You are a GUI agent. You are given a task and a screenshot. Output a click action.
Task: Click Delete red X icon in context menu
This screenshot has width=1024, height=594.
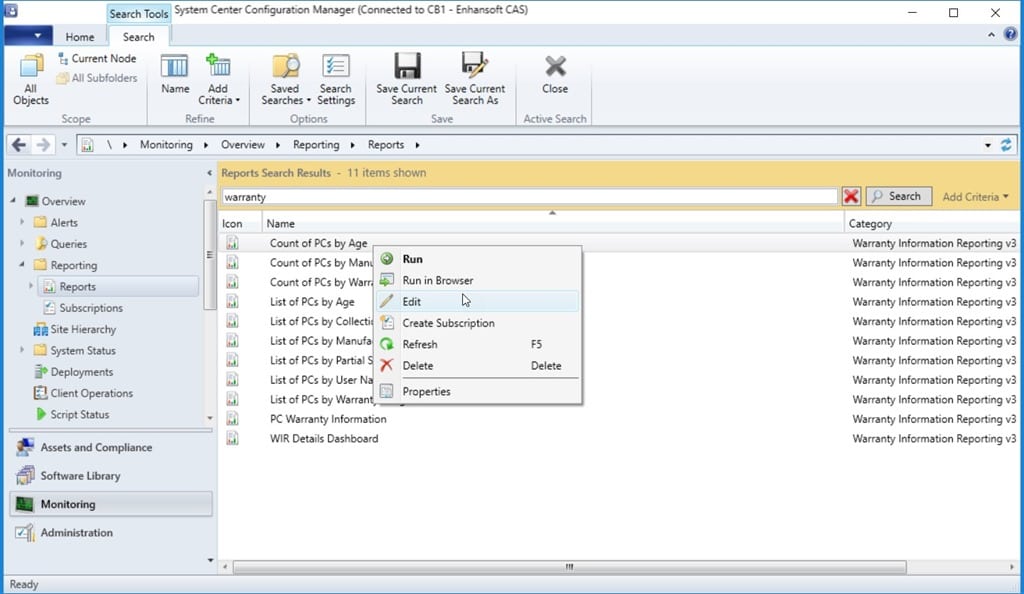[x=387, y=366]
